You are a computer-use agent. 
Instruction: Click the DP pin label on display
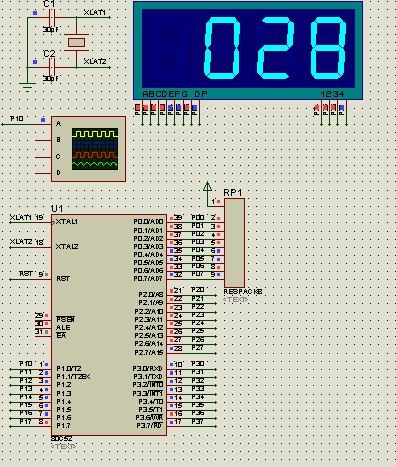coord(201,94)
